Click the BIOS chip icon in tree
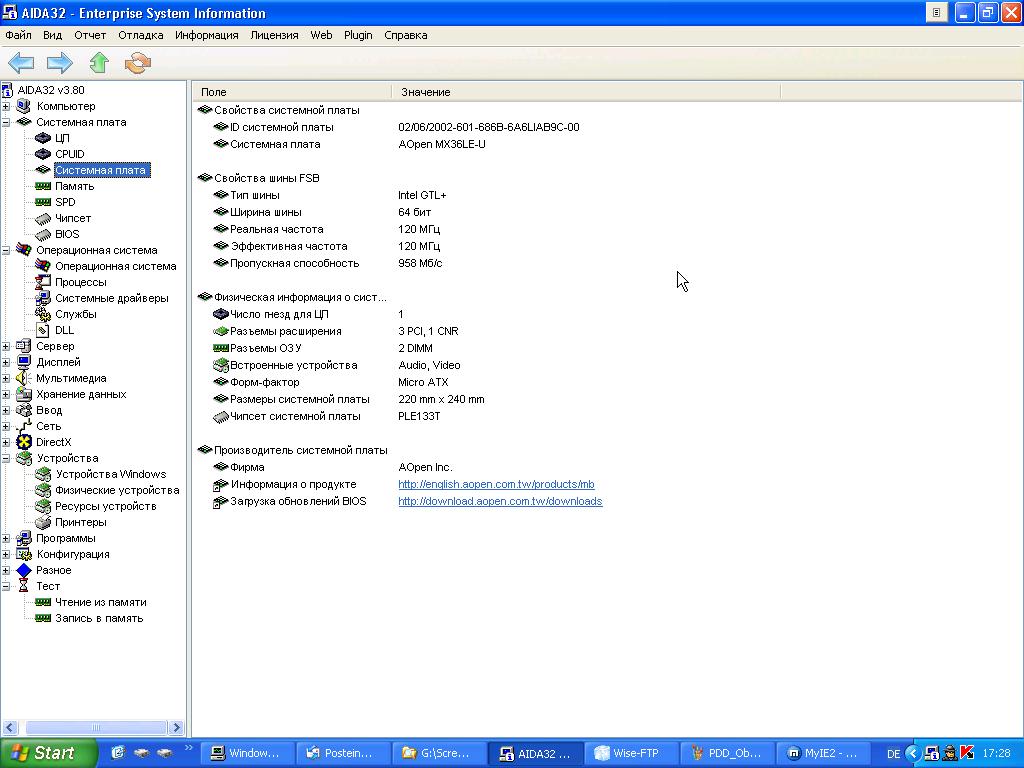 pyautogui.click(x=43, y=234)
